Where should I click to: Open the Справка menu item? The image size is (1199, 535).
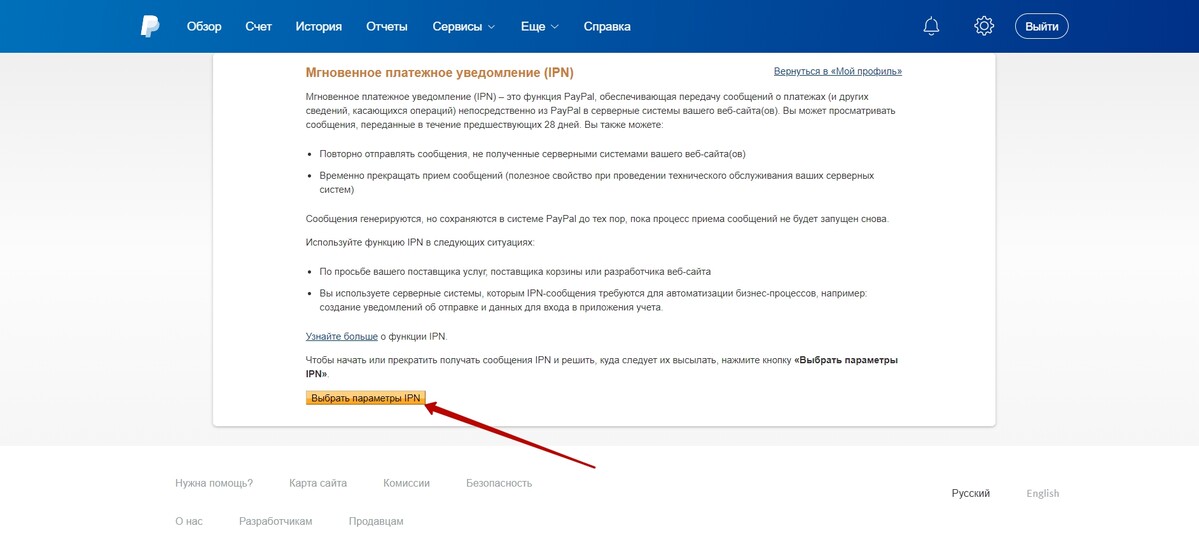coord(607,27)
